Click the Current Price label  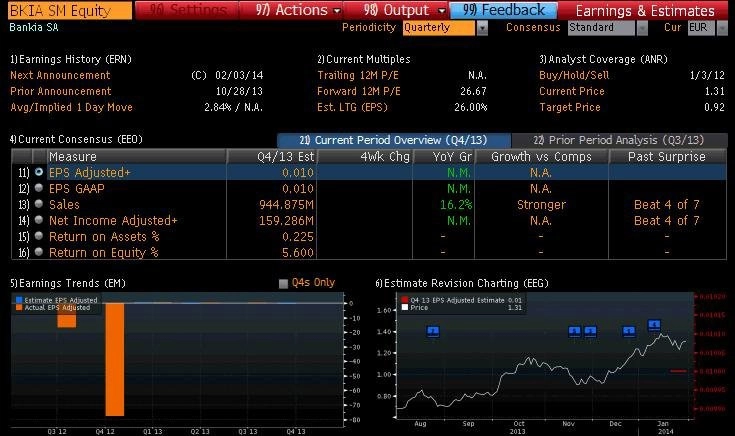pyautogui.click(x=572, y=91)
